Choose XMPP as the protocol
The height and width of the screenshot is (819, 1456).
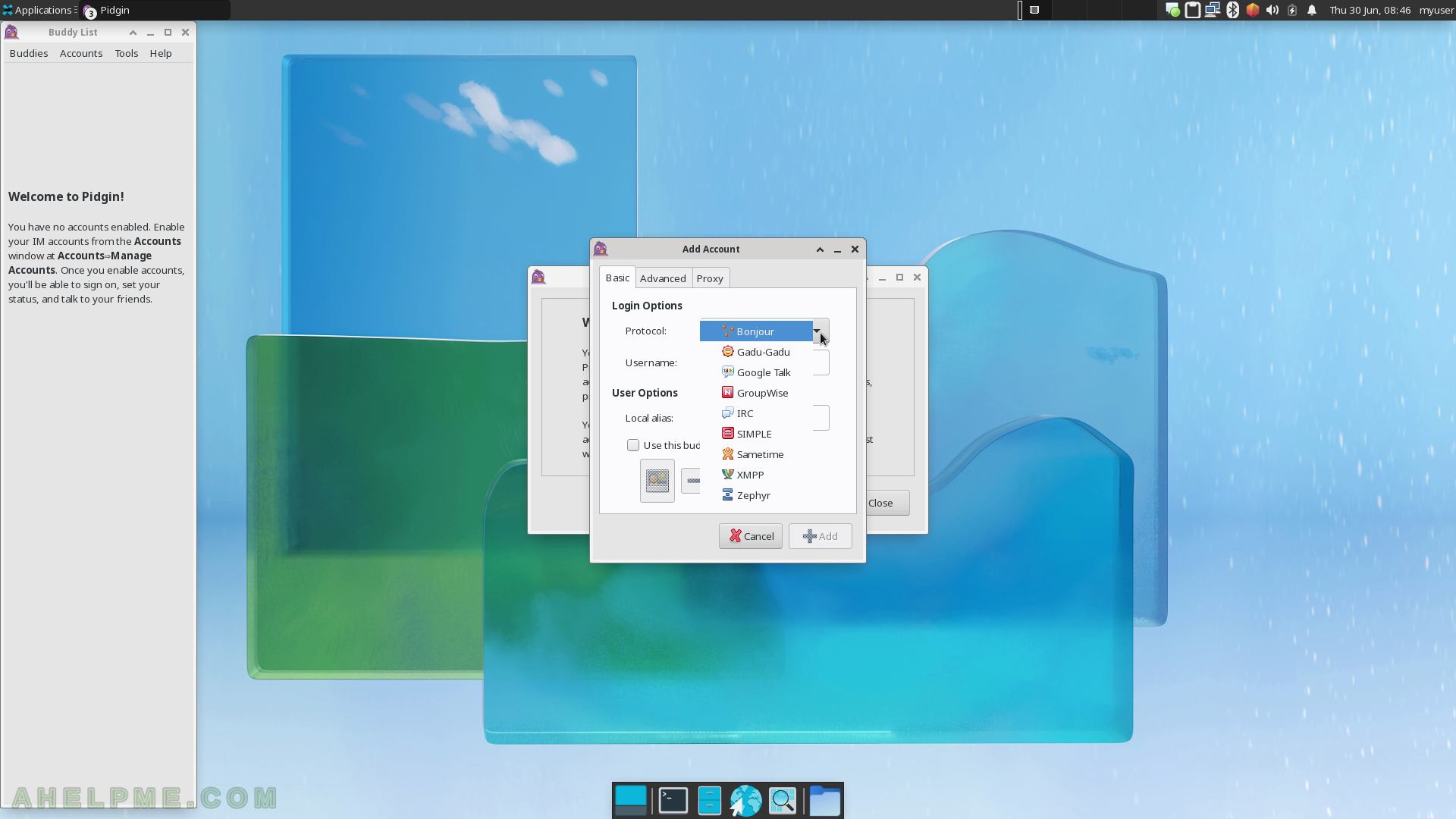tap(756, 475)
